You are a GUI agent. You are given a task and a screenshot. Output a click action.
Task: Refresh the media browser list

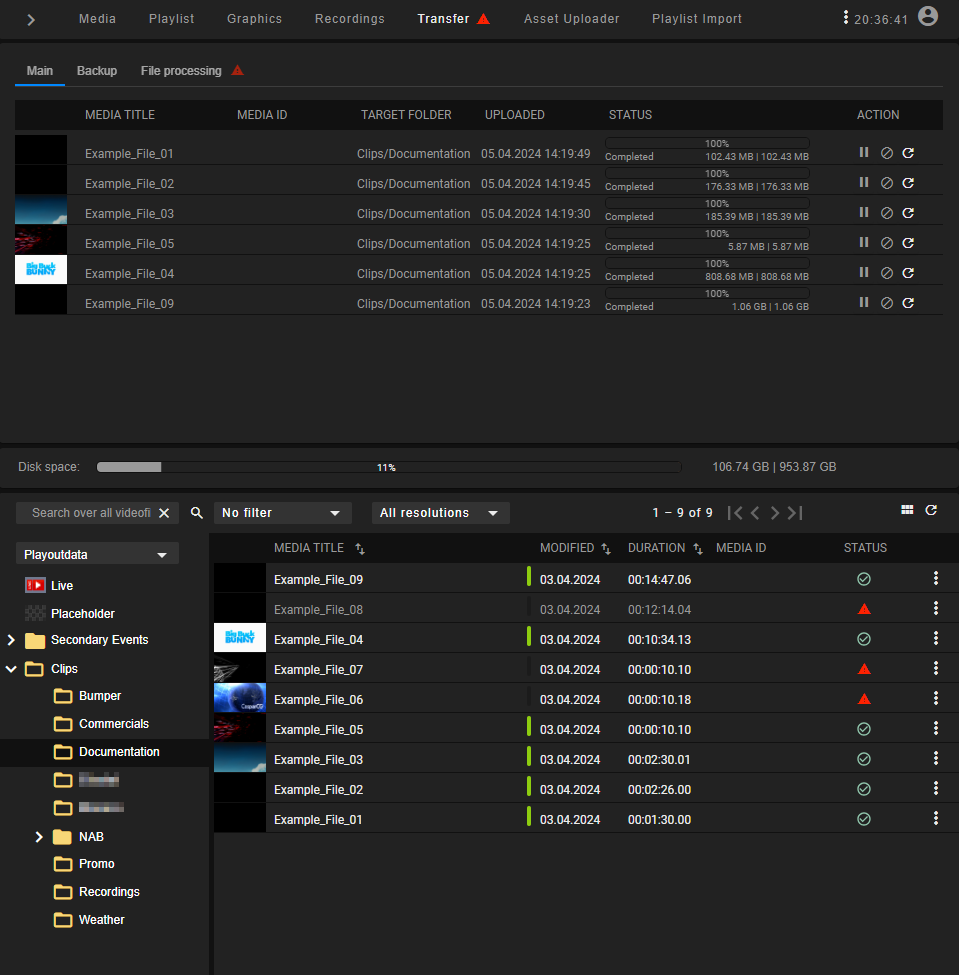point(931,509)
